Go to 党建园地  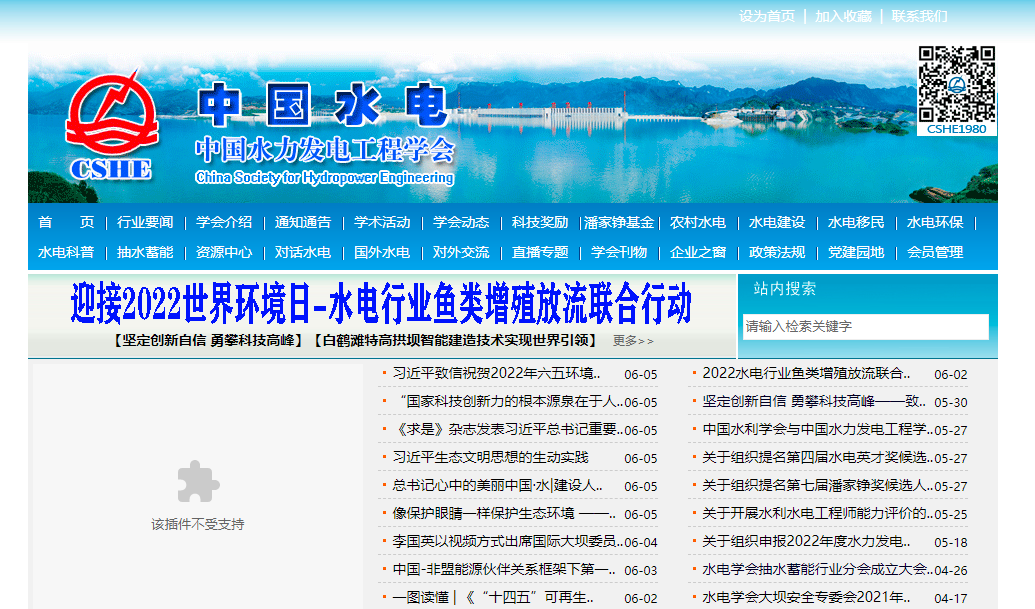(x=856, y=252)
